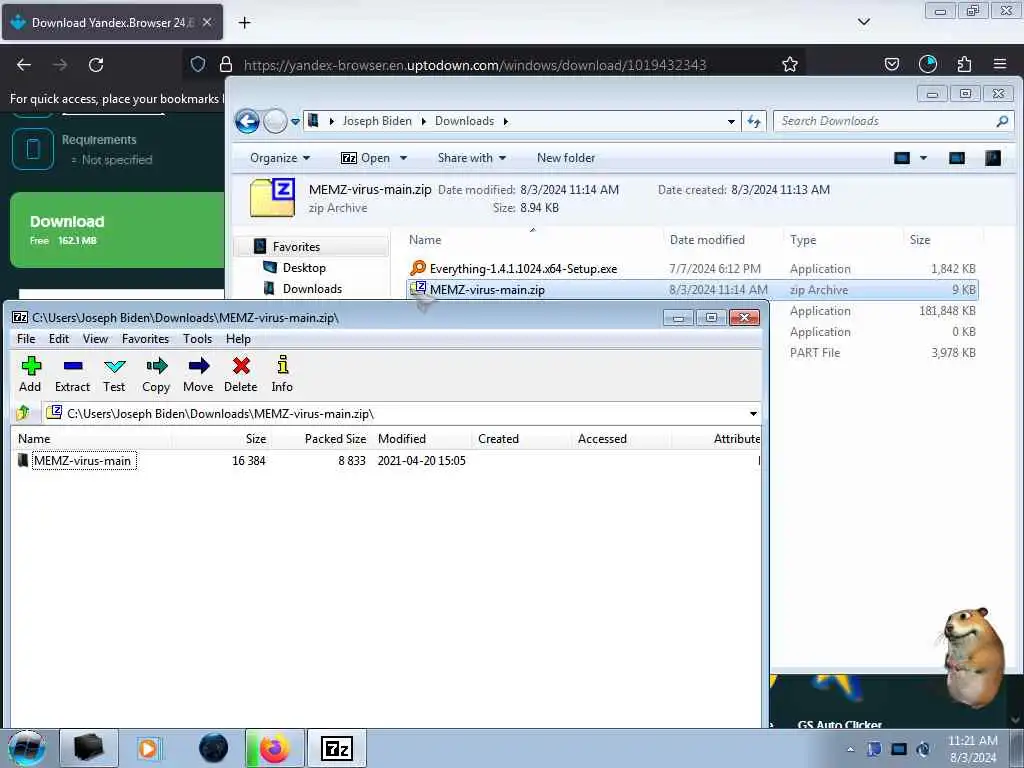Select Desktop in Explorer navigation pane
1024x768 pixels.
tap(304, 268)
